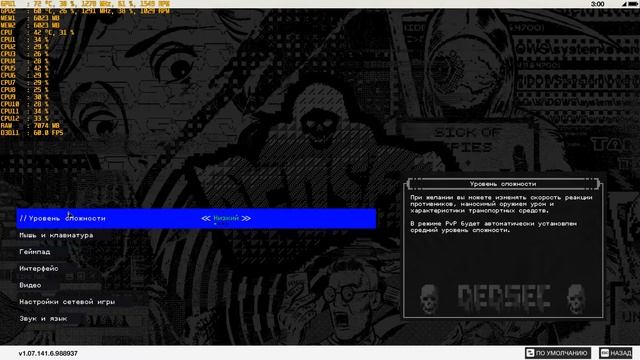The height and width of the screenshot is (360, 640).
Task: Click the ПО УМОЛЧАНИЮ button
Action: pyautogui.click(x=558, y=353)
